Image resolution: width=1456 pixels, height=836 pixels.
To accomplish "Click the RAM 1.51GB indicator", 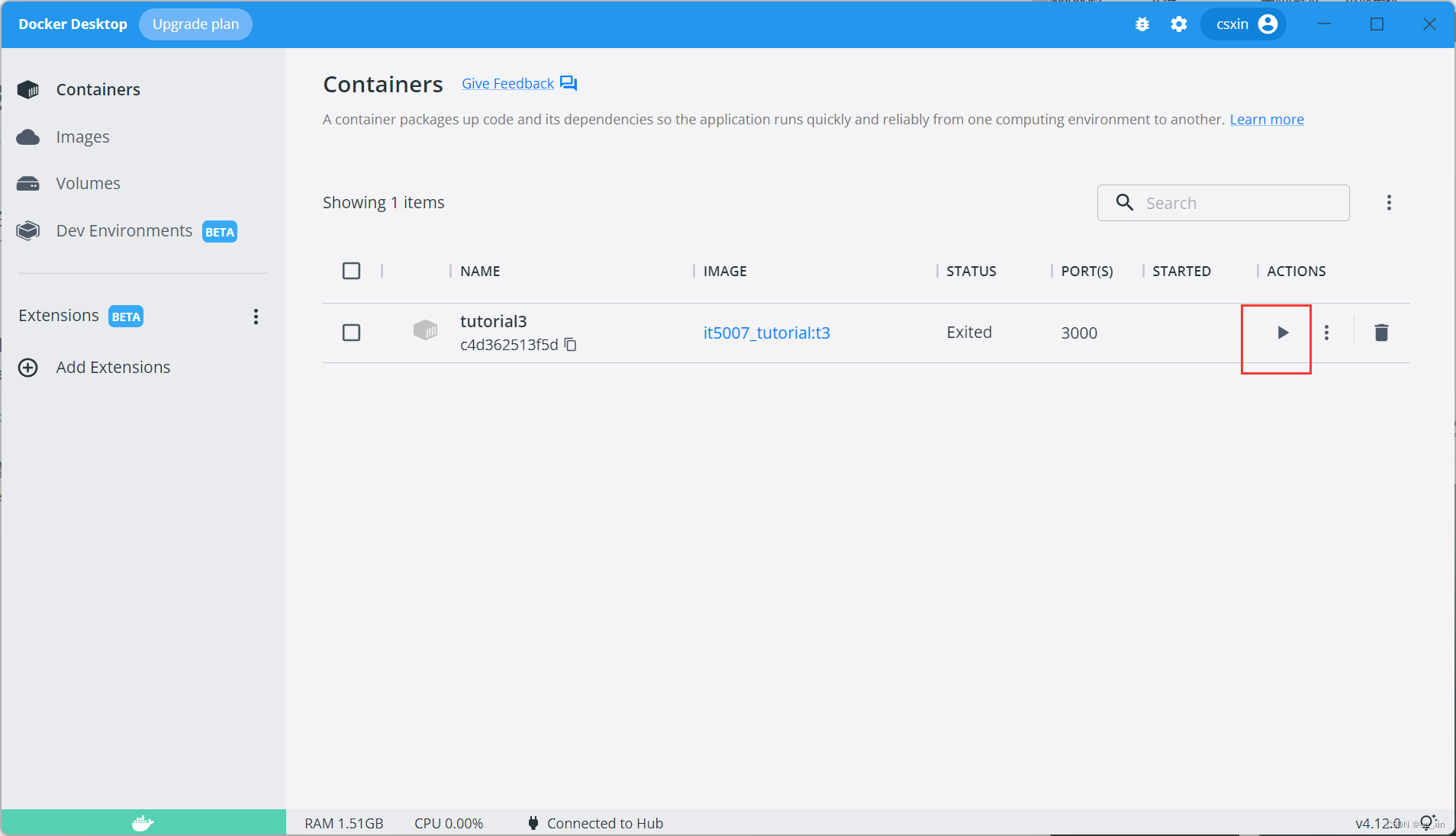I will 343,824.
